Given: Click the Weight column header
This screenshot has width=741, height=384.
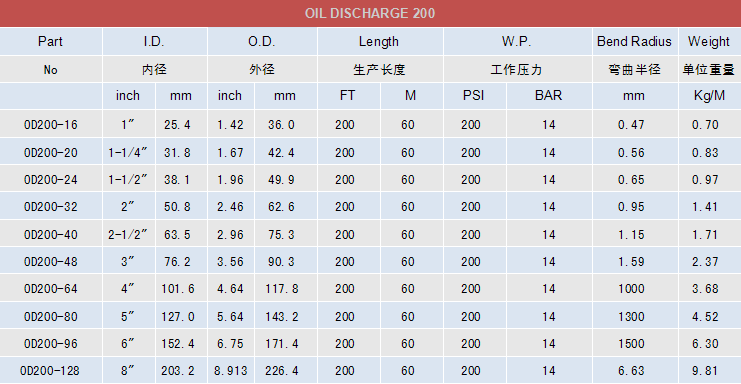Looking at the screenshot, I should pyautogui.click(x=709, y=42).
